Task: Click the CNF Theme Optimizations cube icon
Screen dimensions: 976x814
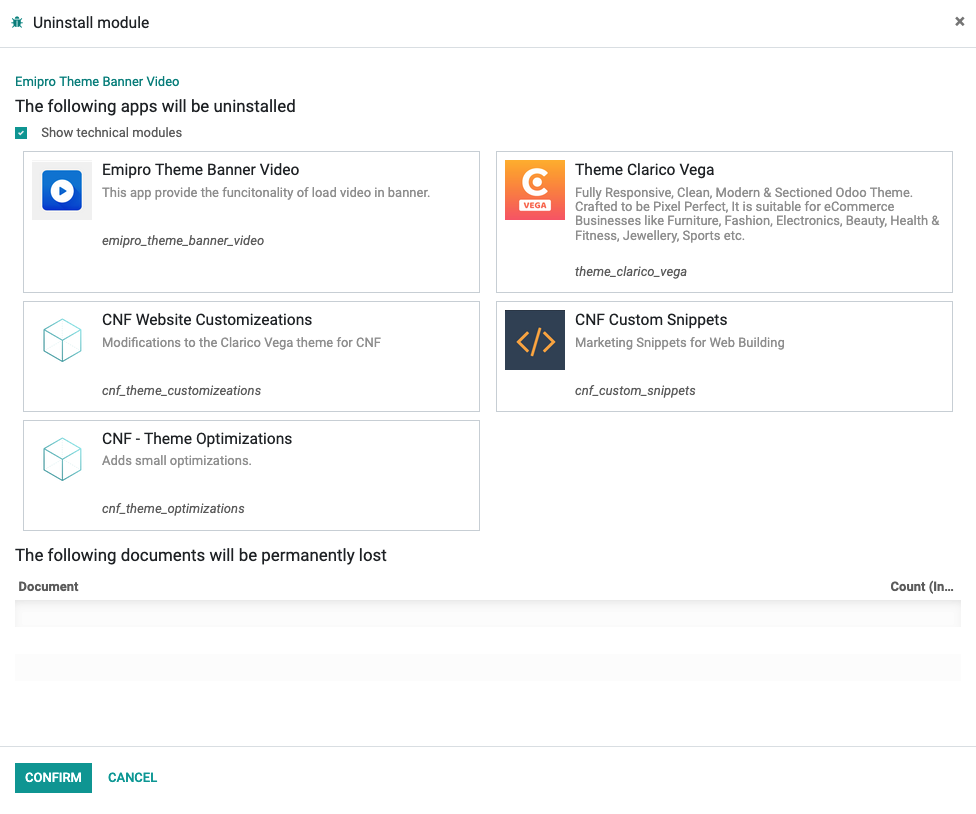Action: [x=62, y=459]
